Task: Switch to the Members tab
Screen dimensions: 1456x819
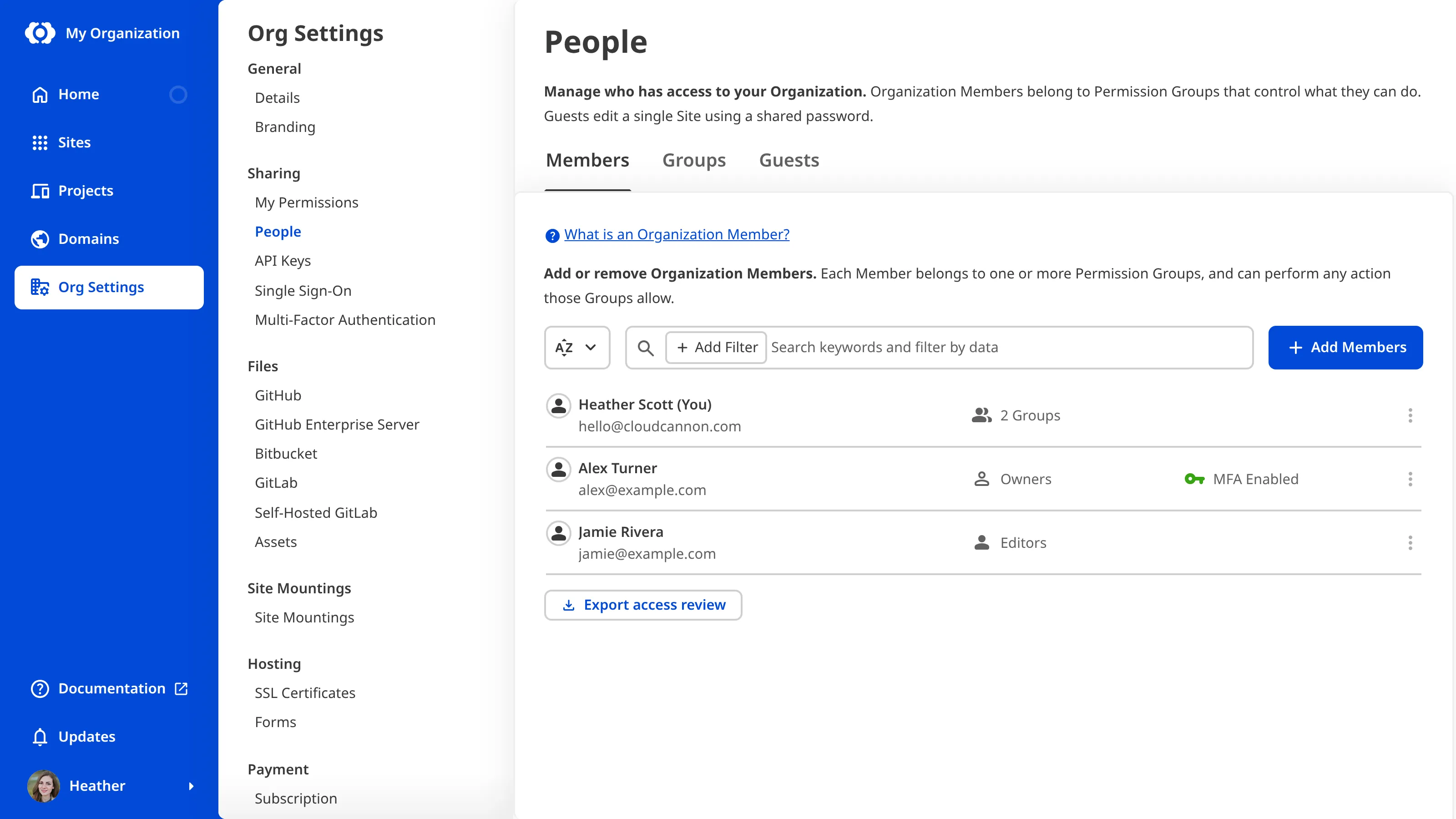Action: 587,161
